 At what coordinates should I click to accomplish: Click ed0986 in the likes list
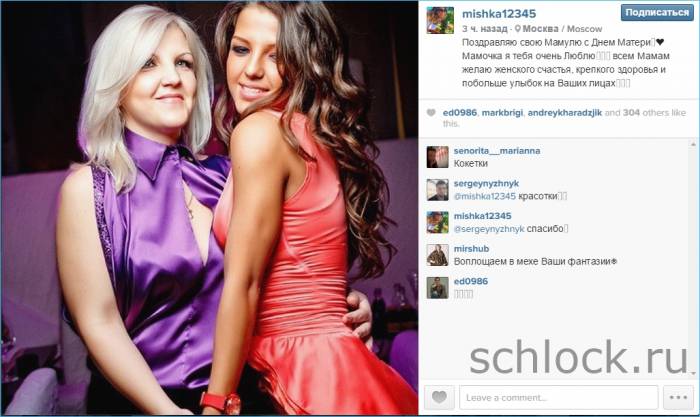coord(459,113)
